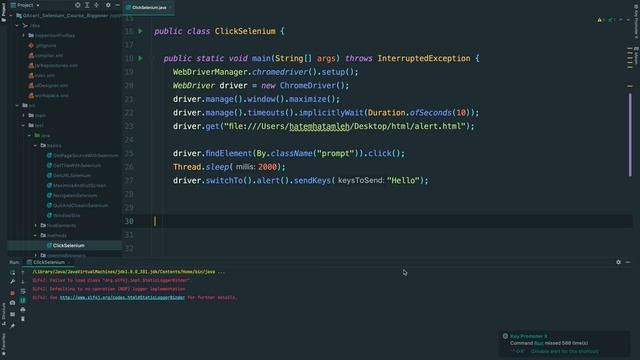The image size is (640, 360).
Task: Click the editor vertical scrollbar thumb
Action: (630, 135)
